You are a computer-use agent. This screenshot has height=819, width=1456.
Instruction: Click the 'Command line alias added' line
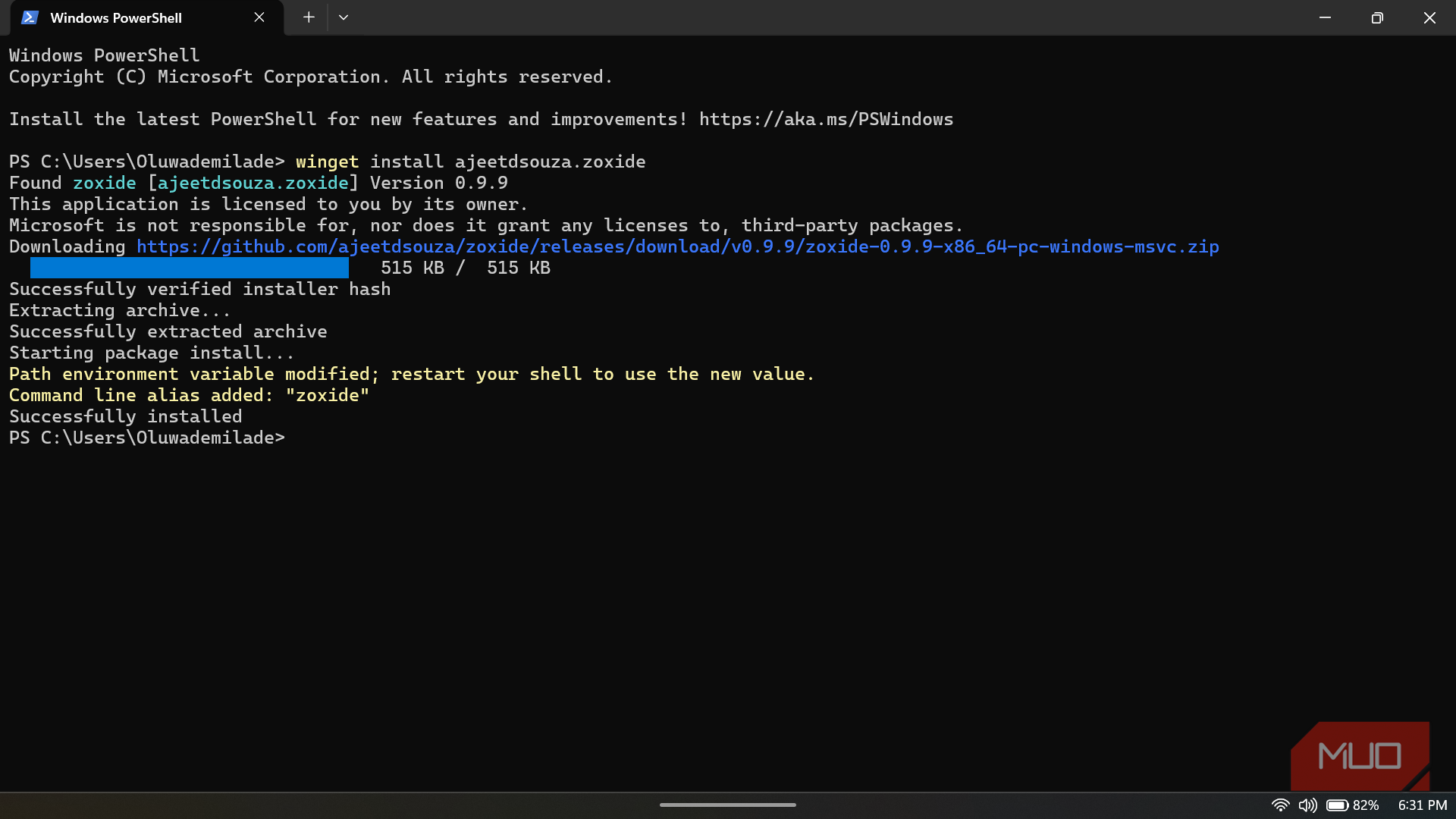tap(190, 395)
